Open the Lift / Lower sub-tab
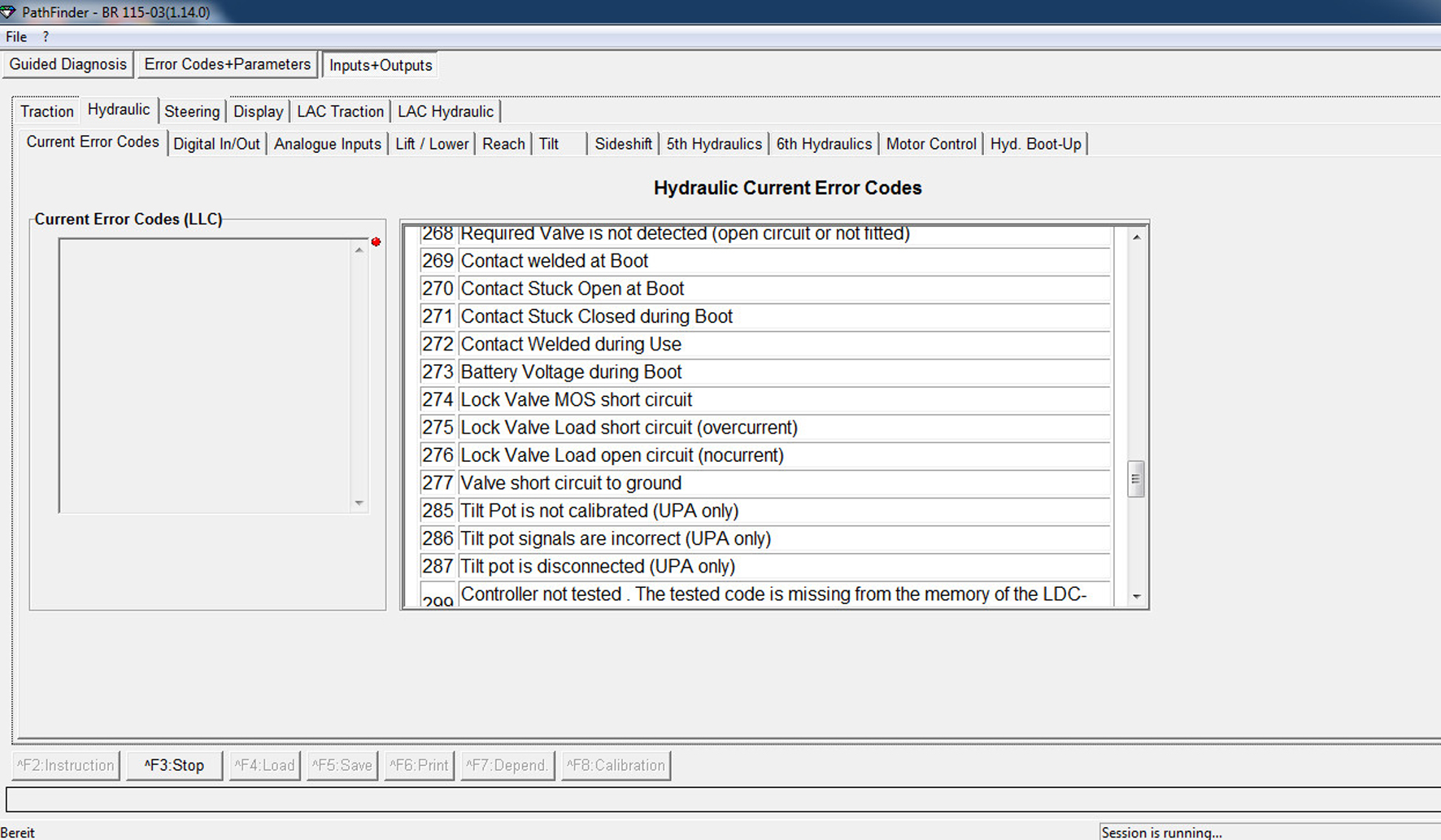 coord(432,144)
